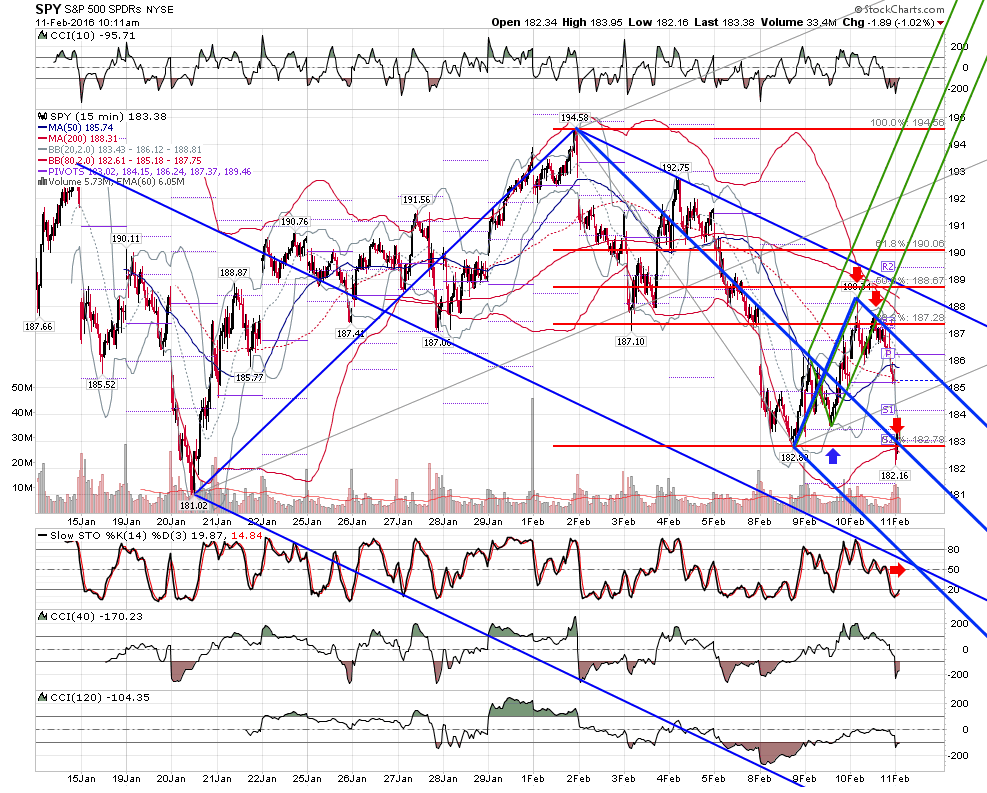The width and height of the screenshot is (987, 793).
Task: Click the 187.10 price label
Action: coord(631,341)
